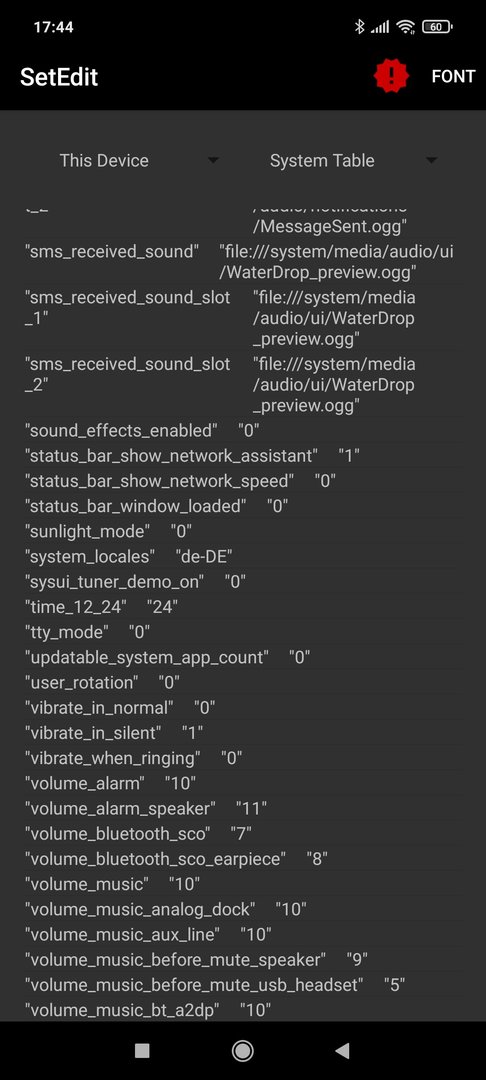The image size is (486, 1080).
Task: Tap the Wi-Fi status bar icon
Action: pos(406,27)
